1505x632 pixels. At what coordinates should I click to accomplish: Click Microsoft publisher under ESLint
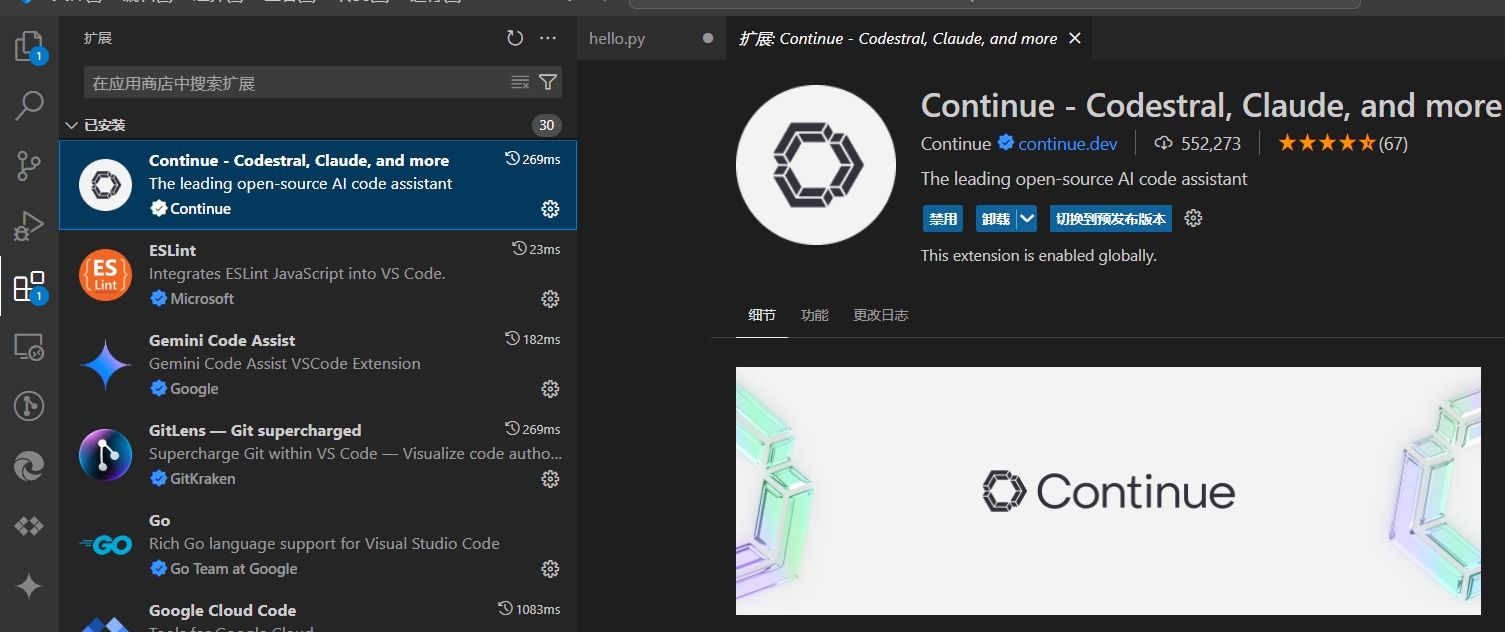202,298
